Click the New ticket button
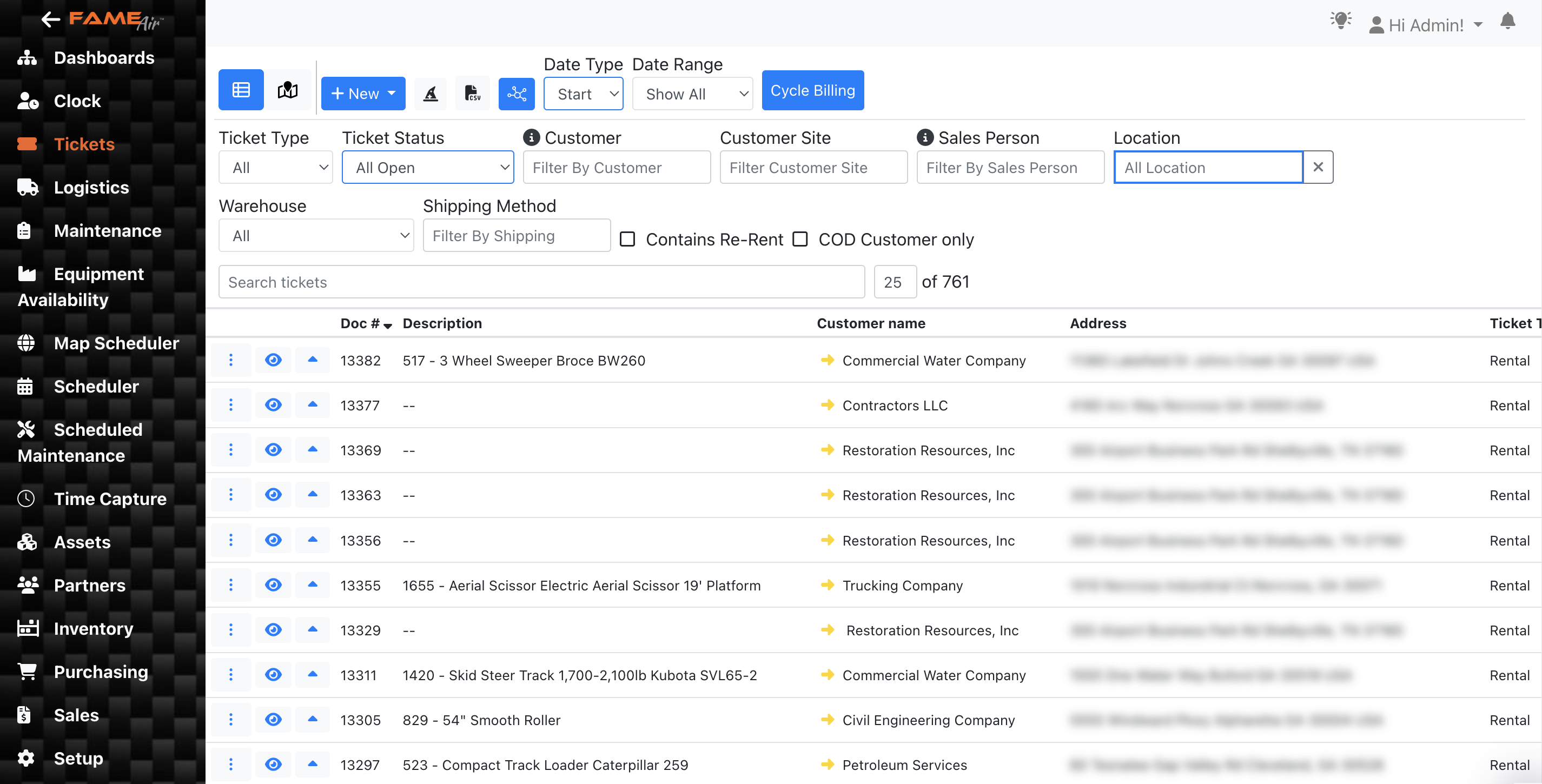Screen dimensions: 1542x784 point(363,94)
